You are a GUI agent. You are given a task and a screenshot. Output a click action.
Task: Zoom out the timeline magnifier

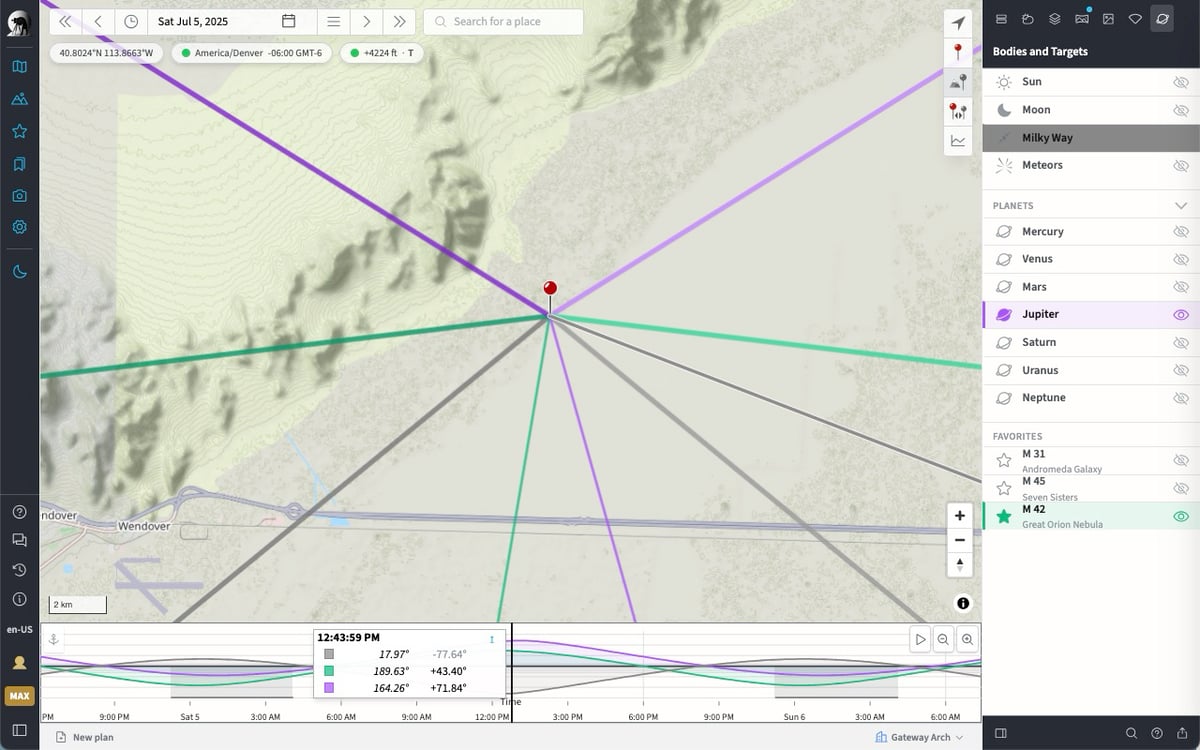coord(944,640)
